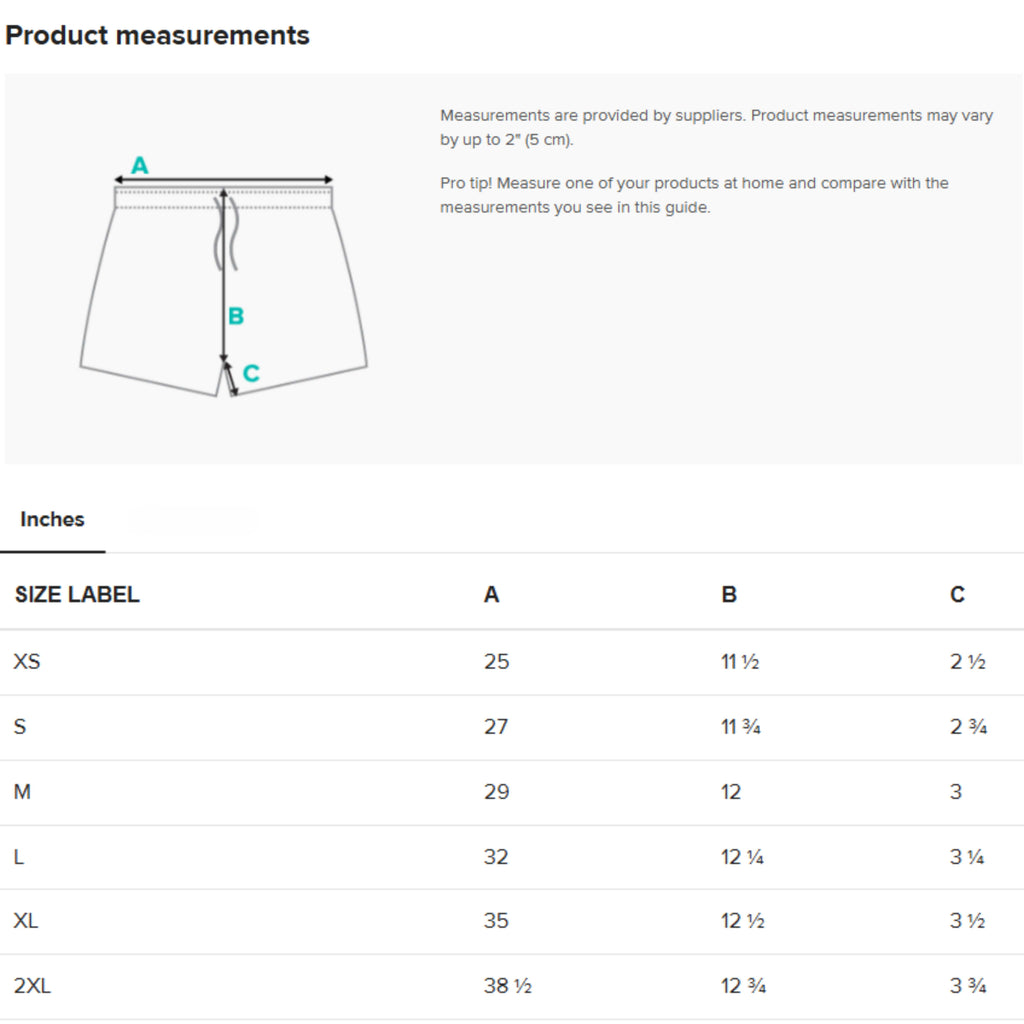
Task: Click the value 29 for size M
Action: (497, 791)
